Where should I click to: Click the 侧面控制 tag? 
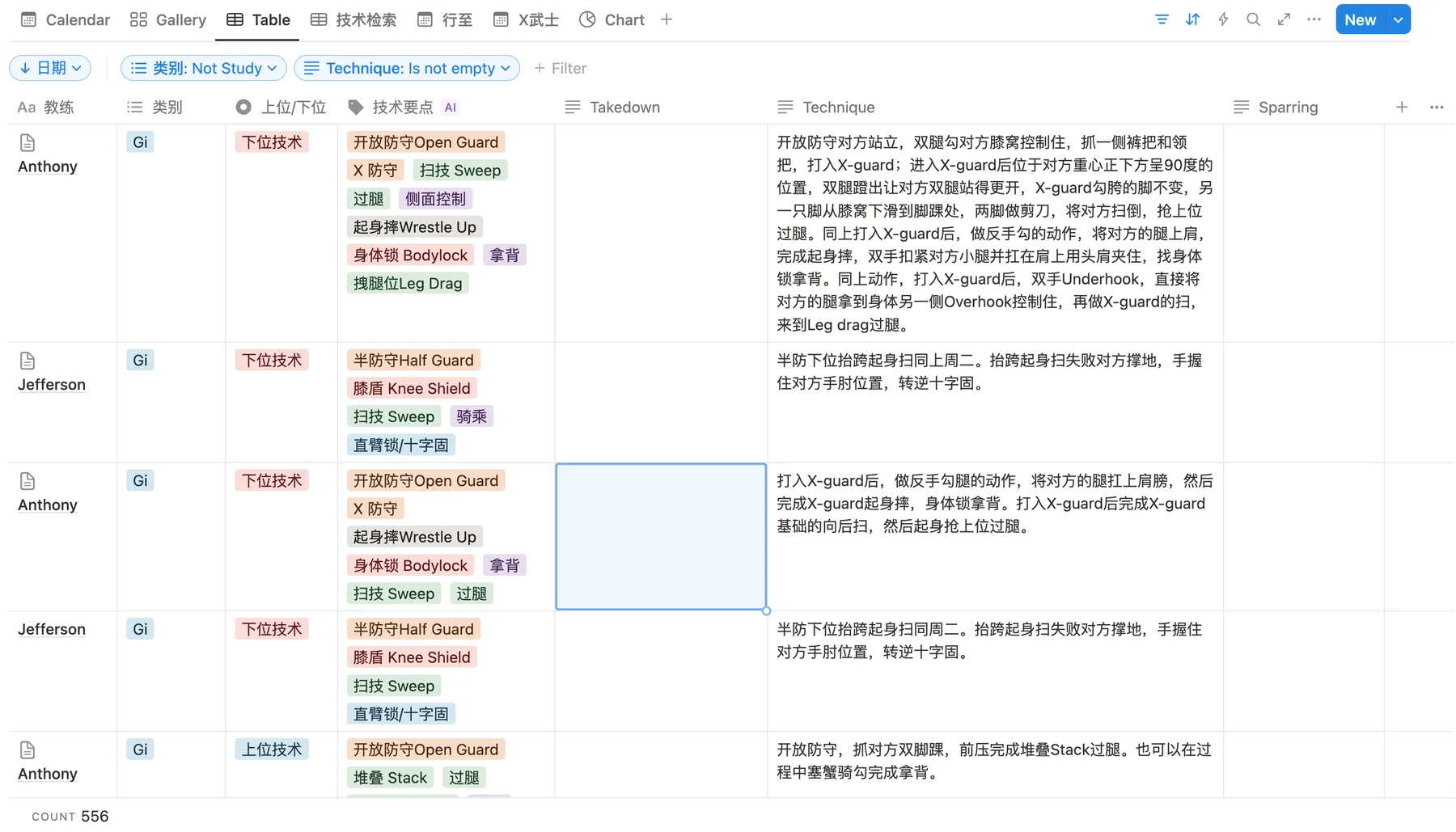(x=435, y=199)
